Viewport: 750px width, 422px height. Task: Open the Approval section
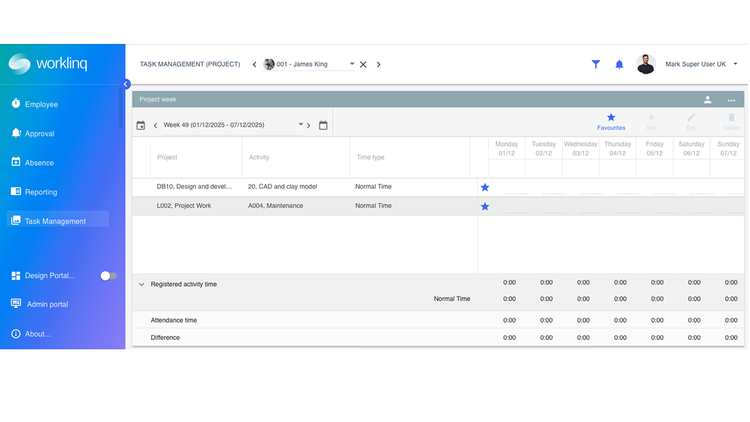tap(39, 133)
